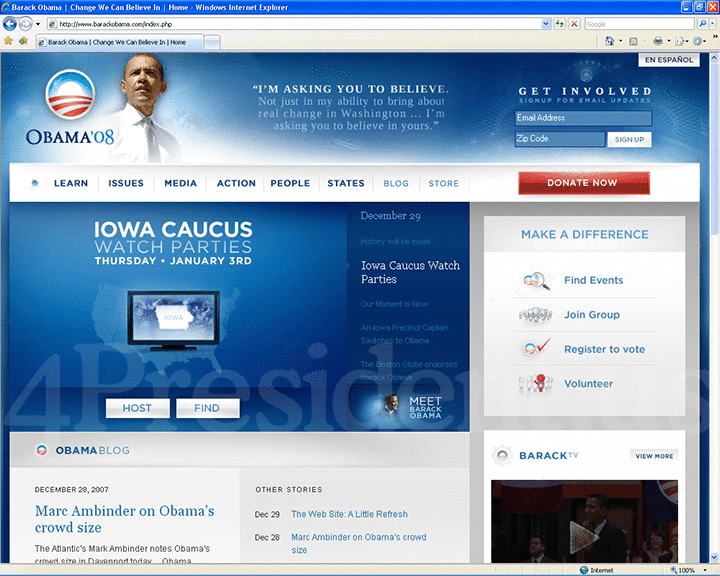
Task: Open the Join Group link
Action: pos(592,315)
